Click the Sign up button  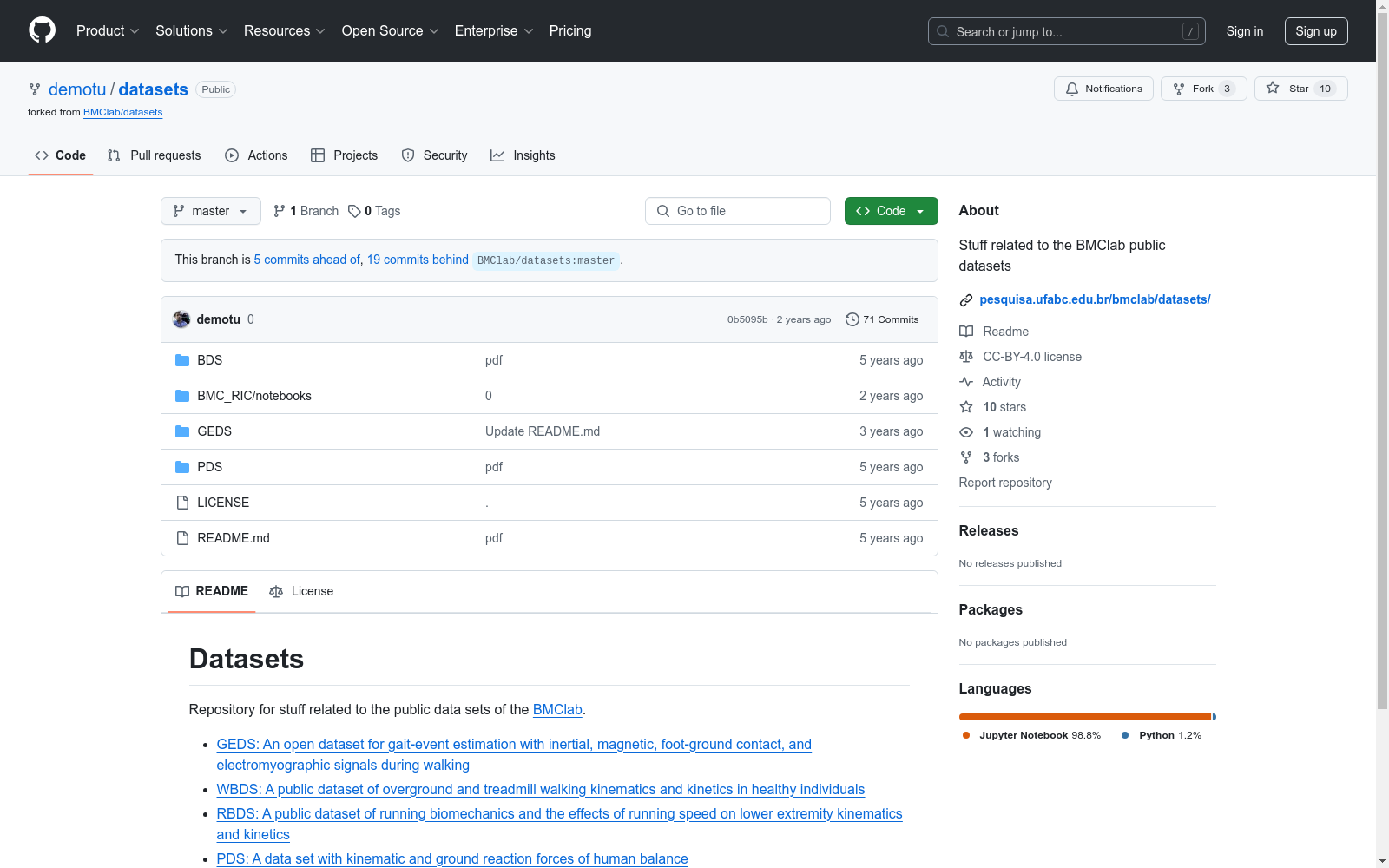click(x=1316, y=31)
